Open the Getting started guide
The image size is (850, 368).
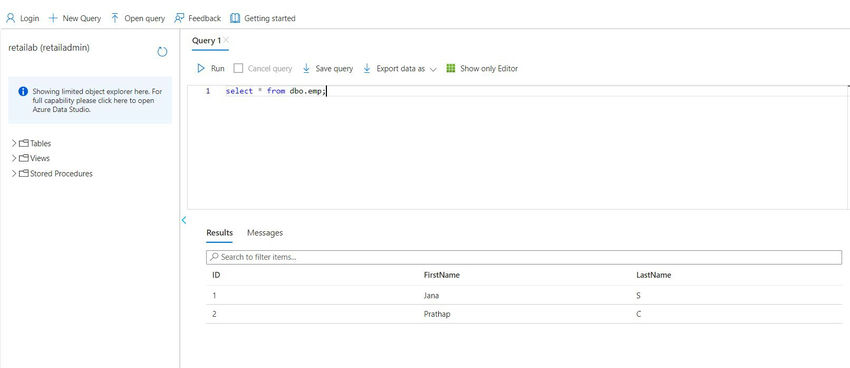click(263, 18)
